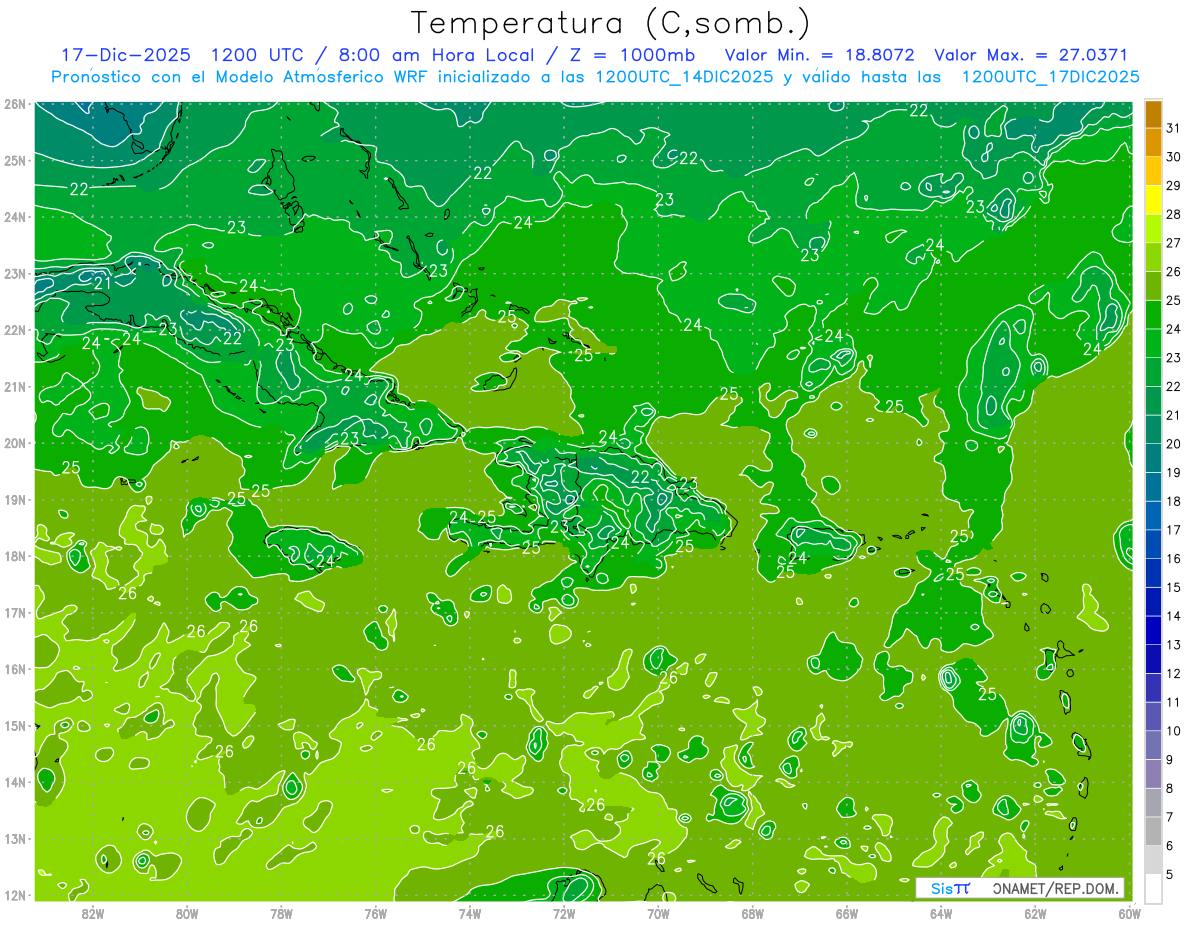1200x927 pixels.
Task: Click longitude axis label '78W'
Action: 281,913
